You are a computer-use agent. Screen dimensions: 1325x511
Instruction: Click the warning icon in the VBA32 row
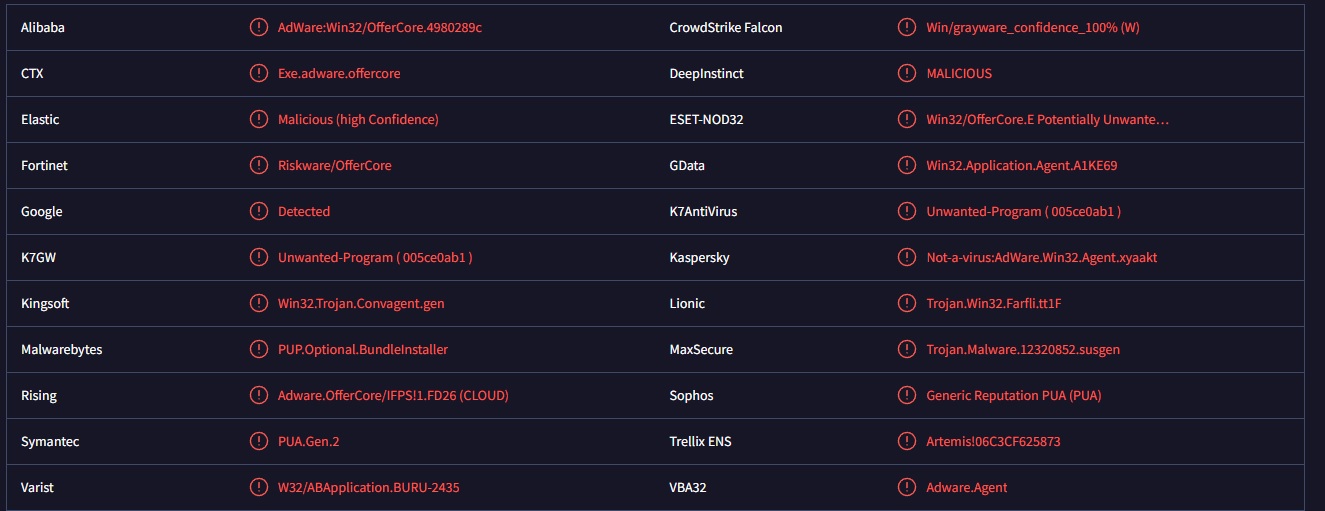point(907,487)
